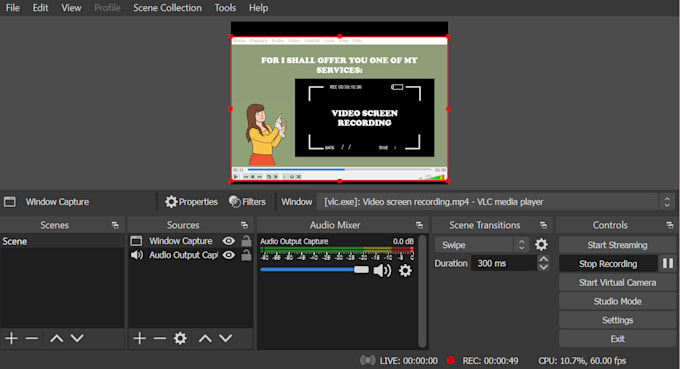Click the Audio Mixer vertical scrollbar

point(422,291)
